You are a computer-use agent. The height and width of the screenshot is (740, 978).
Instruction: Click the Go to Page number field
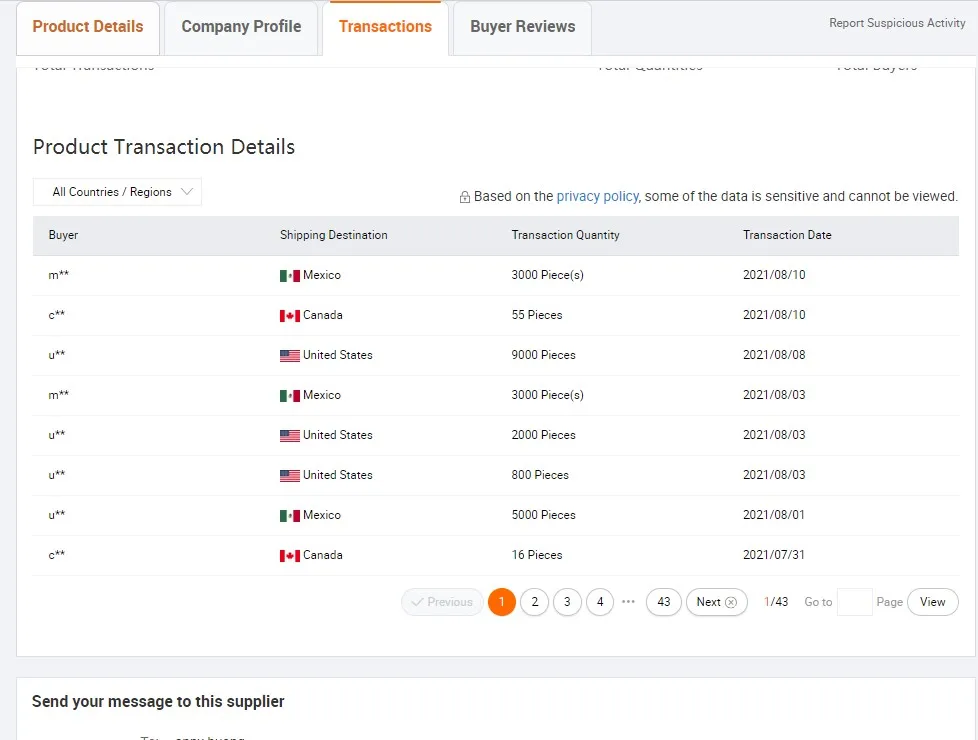tap(854, 602)
